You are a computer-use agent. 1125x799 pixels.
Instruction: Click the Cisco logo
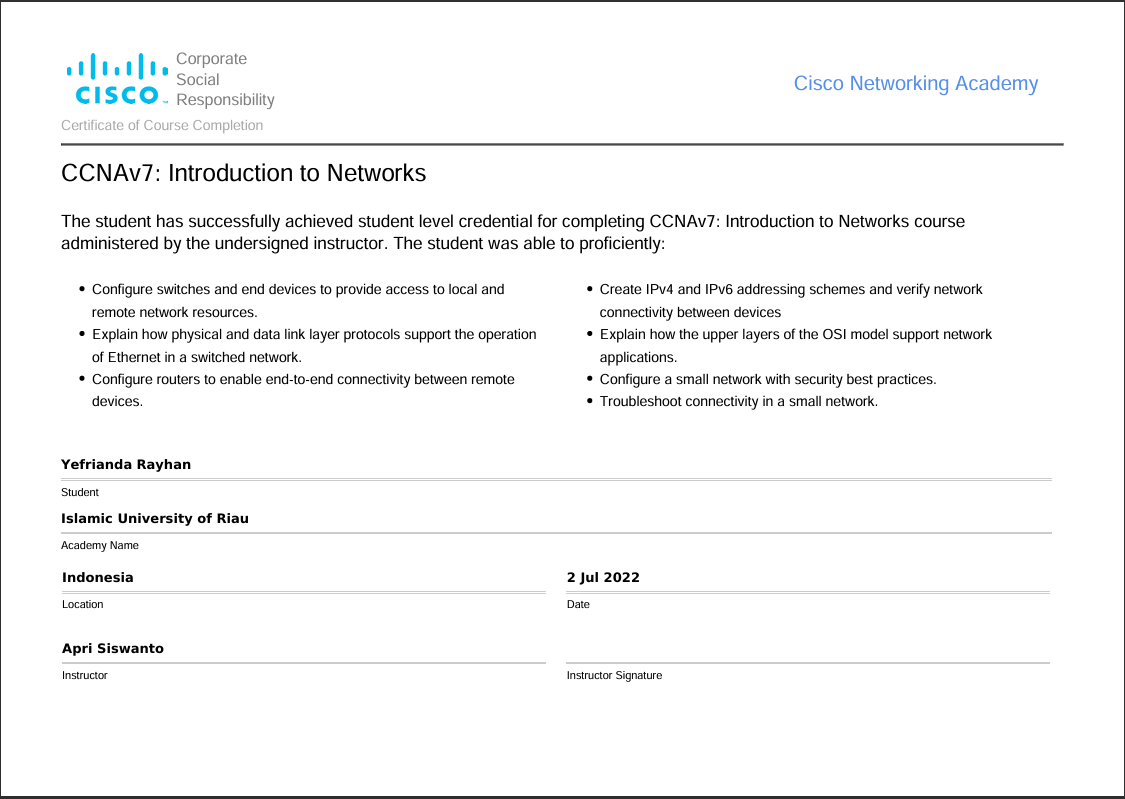click(117, 80)
